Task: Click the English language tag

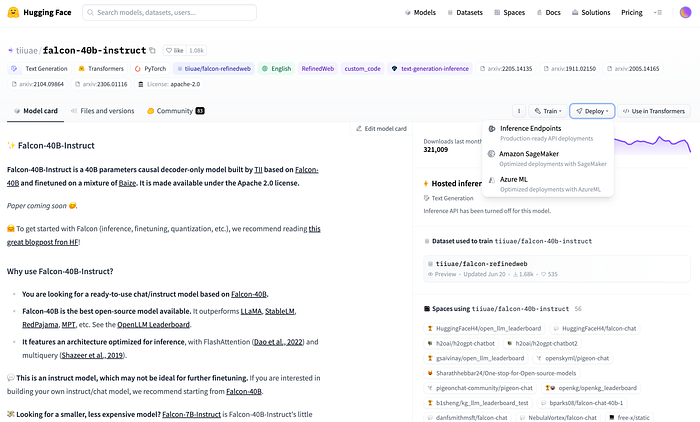Action: [x=276, y=69]
